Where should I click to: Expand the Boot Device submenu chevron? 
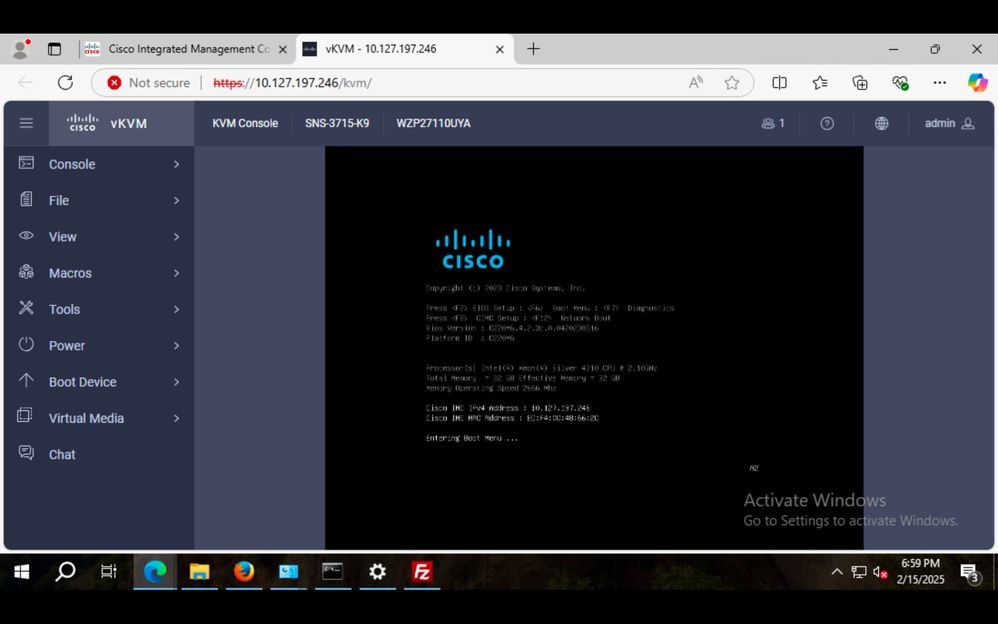176,382
